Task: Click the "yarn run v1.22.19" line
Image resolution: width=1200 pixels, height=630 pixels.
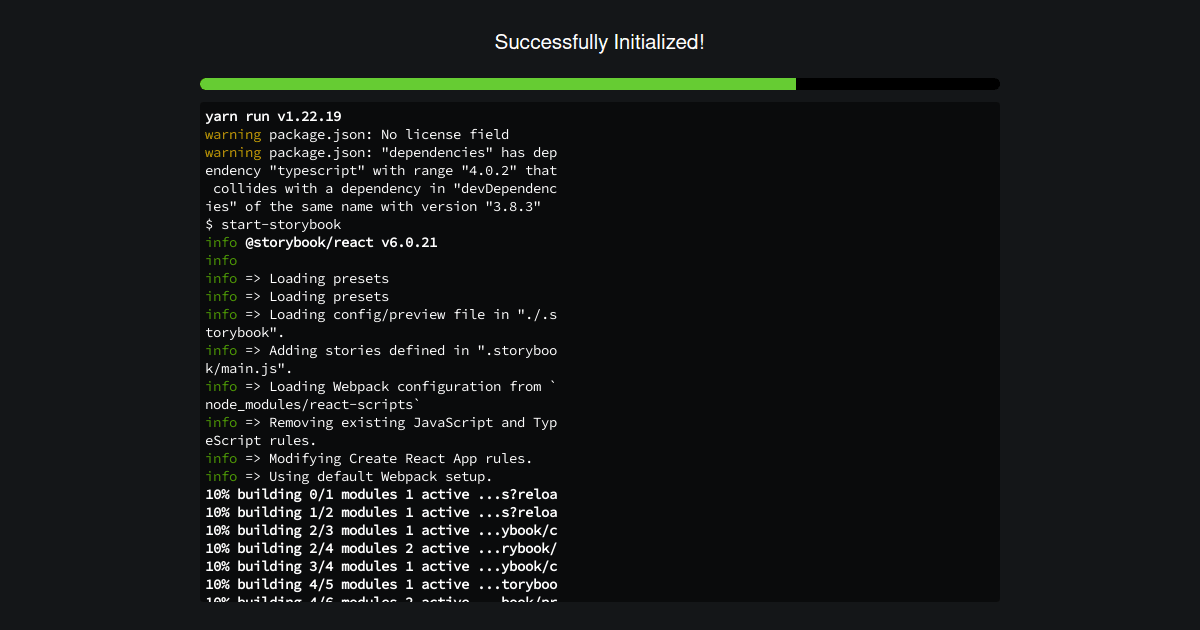Action: click(273, 116)
